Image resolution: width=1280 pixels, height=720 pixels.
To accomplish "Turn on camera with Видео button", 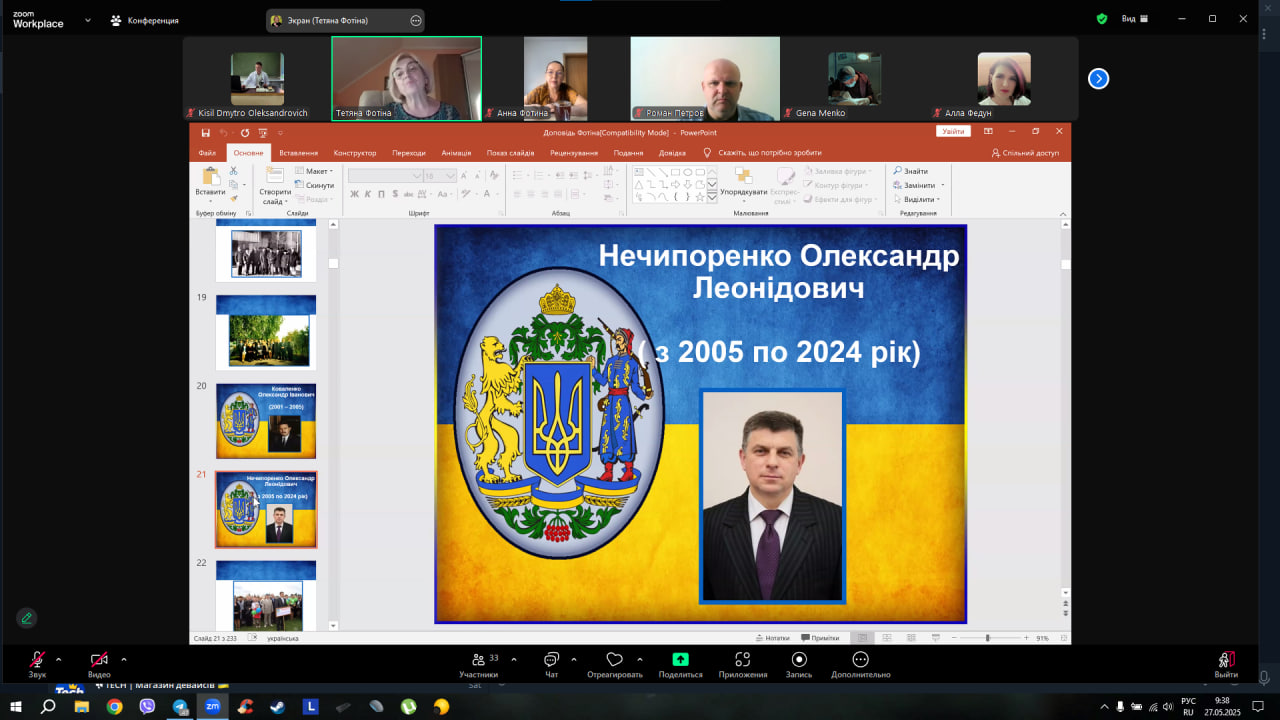I will coord(99,660).
